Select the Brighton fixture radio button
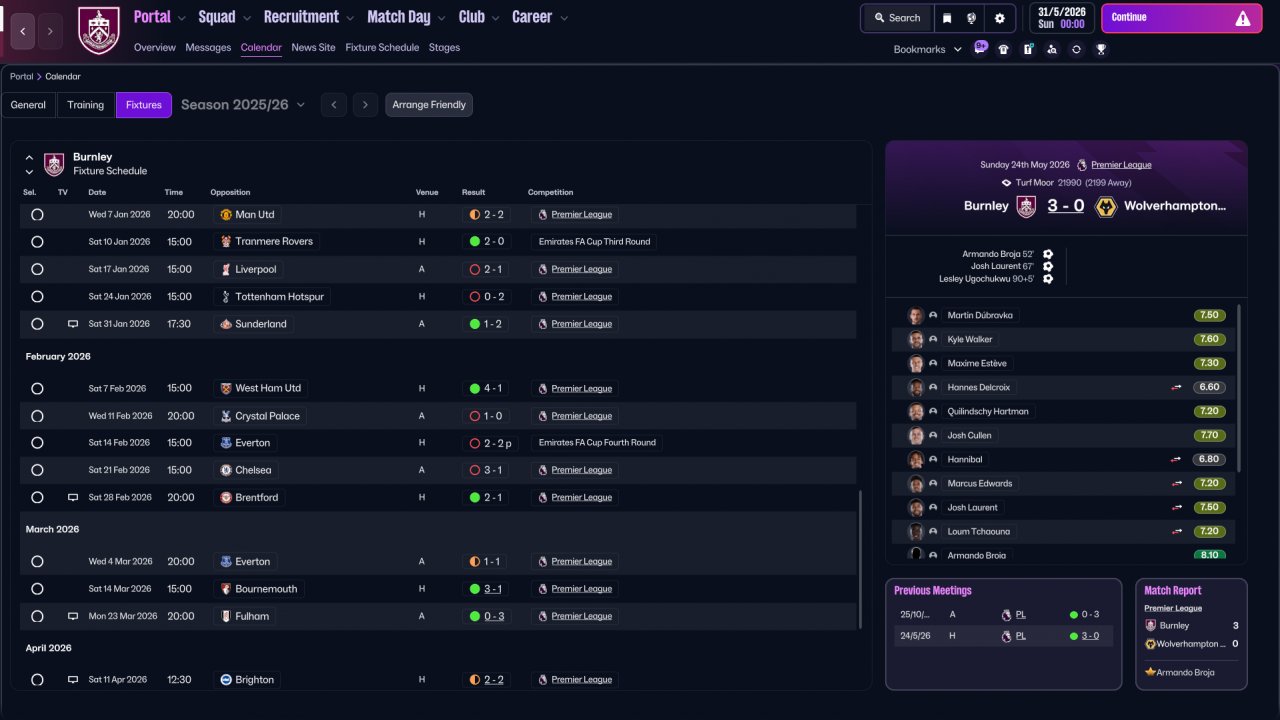1280x720 pixels. coord(37,680)
